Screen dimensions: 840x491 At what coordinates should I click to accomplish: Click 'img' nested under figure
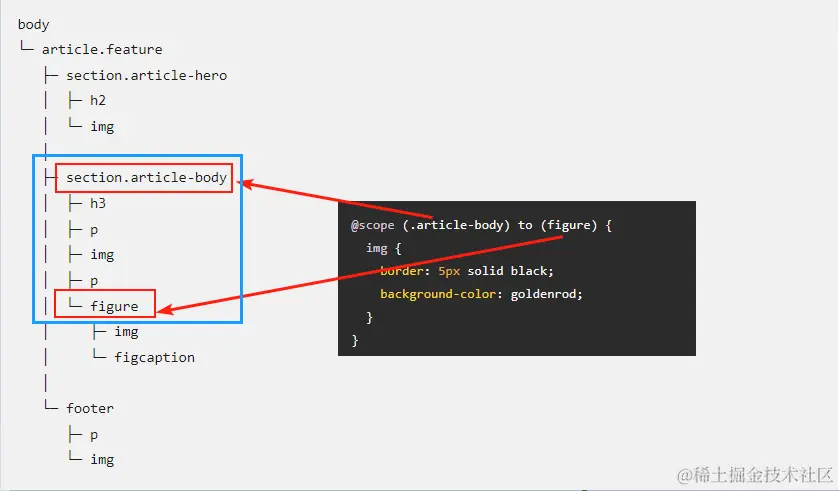[x=126, y=331]
